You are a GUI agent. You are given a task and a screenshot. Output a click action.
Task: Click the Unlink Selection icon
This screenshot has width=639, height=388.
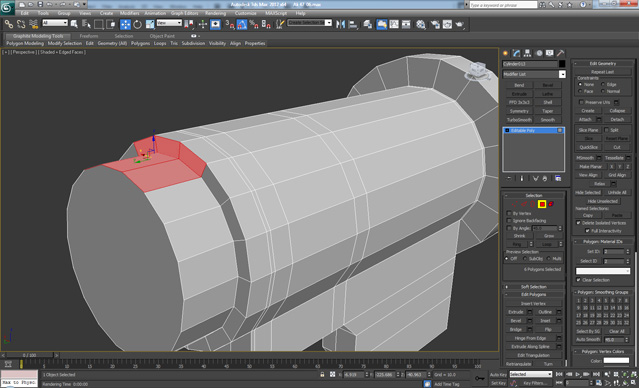(21, 24)
